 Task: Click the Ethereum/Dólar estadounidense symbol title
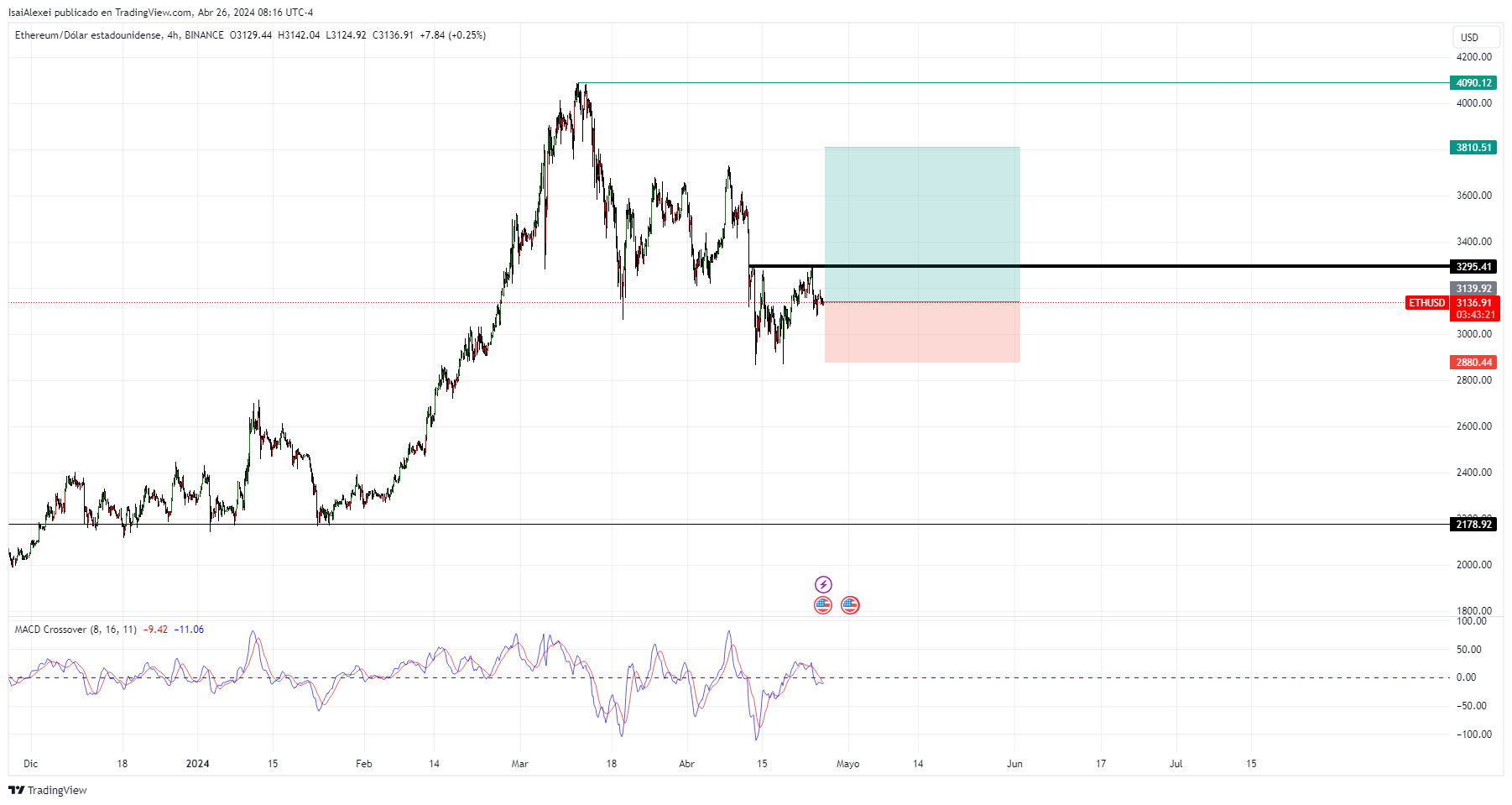87,35
